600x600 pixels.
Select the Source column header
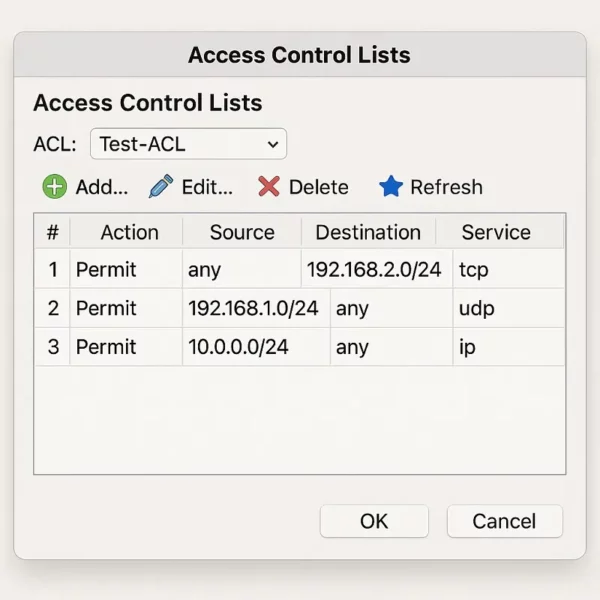click(242, 232)
